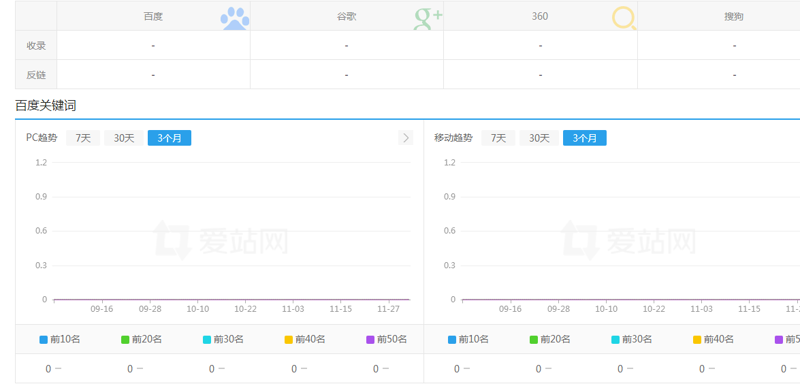800x384 pixels.
Task: Click 百度 收录 value cell
Action: pos(153,45)
